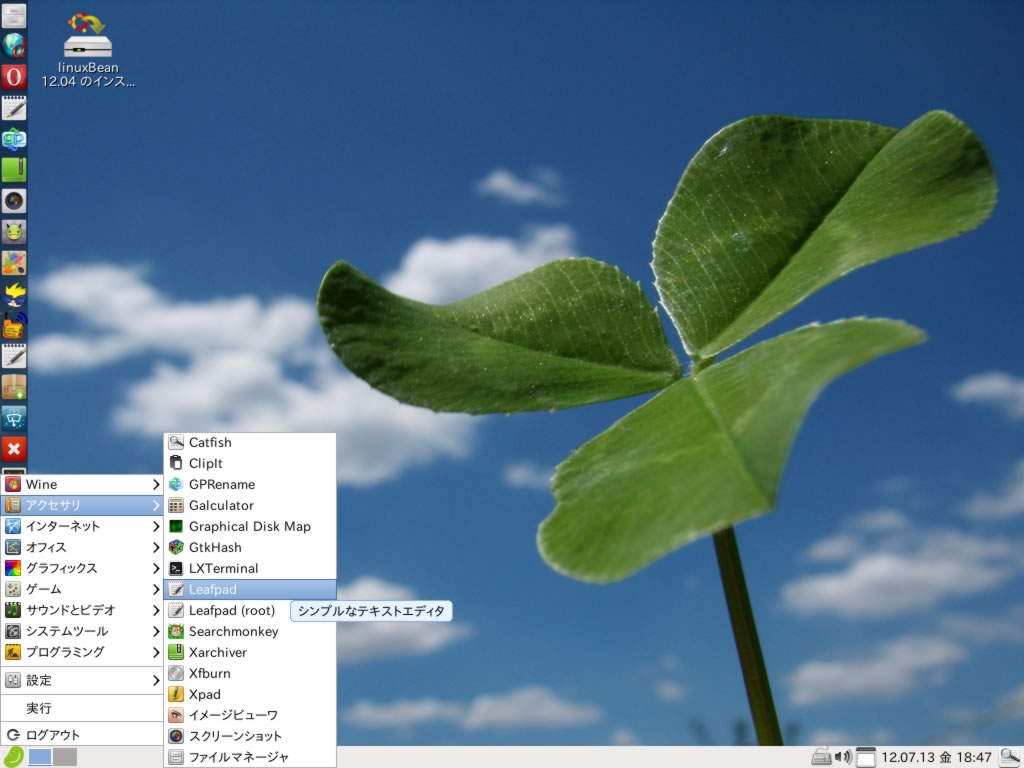
Task: Expand the ゲーム submenu
Action: (82, 588)
